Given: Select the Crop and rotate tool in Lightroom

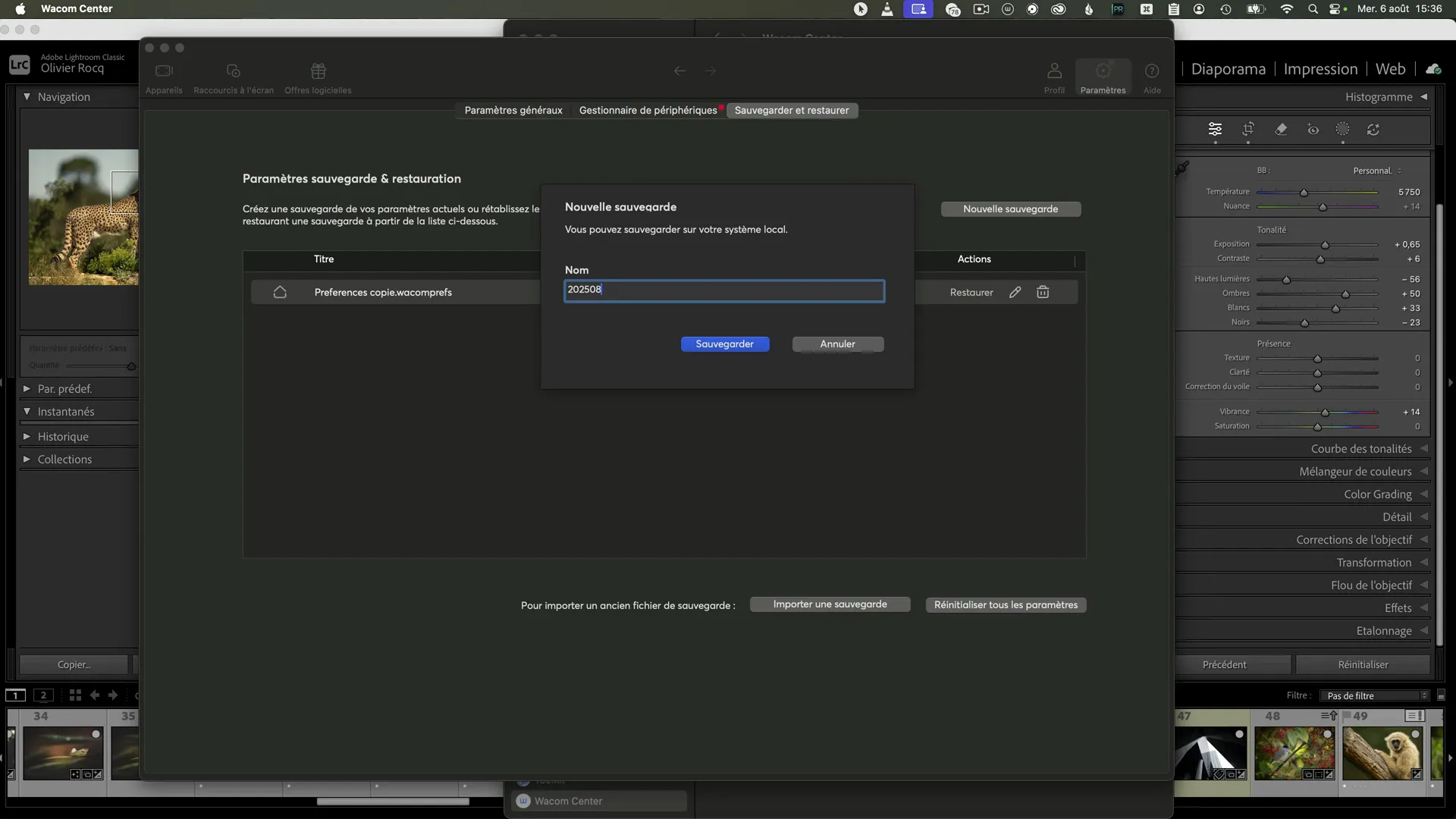Looking at the screenshot, I should coord(1248,130).
